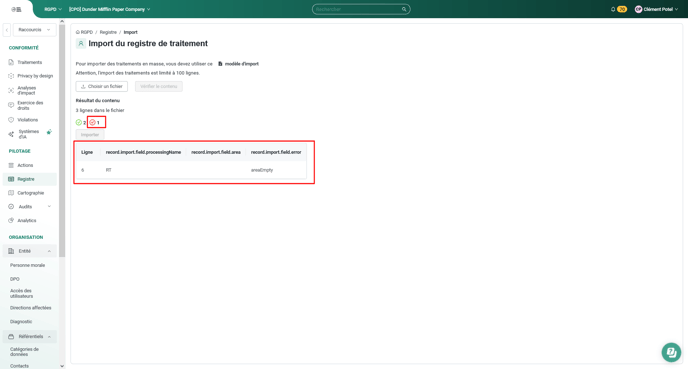The height and width of the screenshot is (369, 688).
Task: Expand the Audits submenu chevron
Action: coord(49,207)
